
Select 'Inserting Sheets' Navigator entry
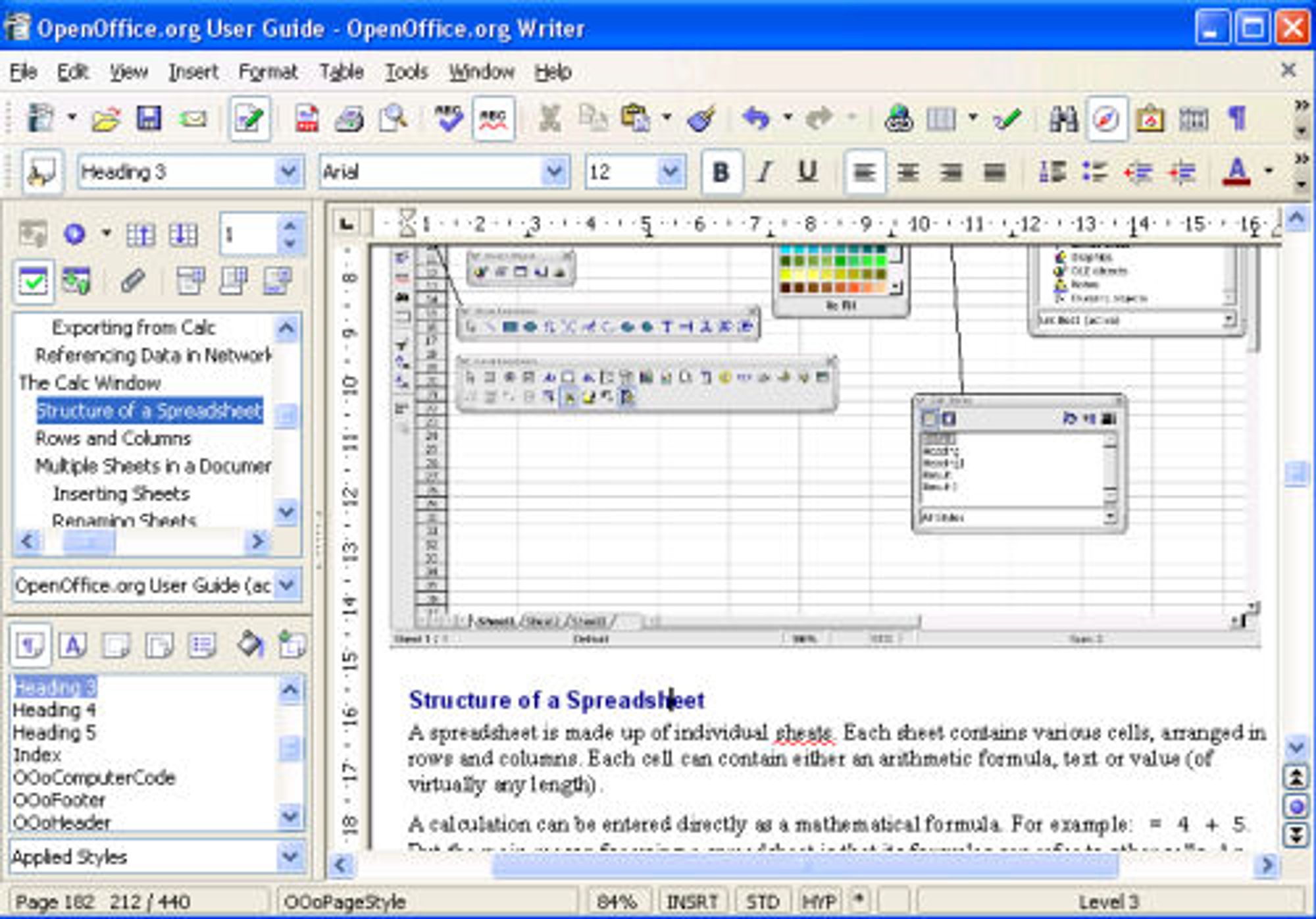(121, 494)
